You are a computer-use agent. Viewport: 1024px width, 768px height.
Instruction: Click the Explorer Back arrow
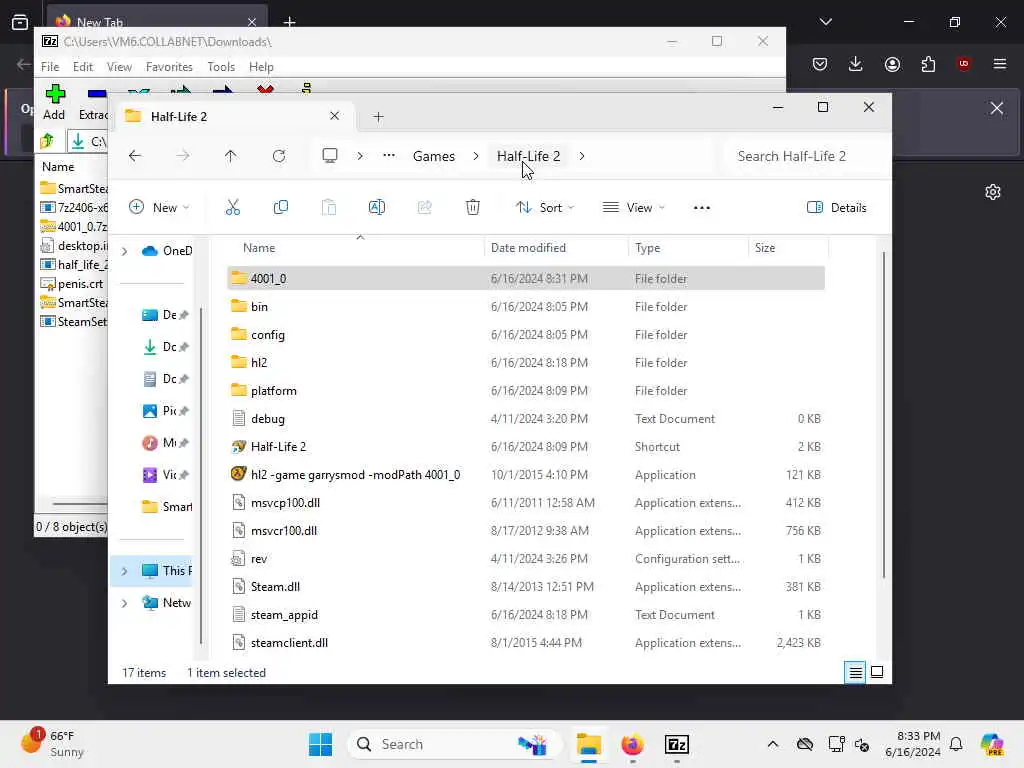click(135, 156)
